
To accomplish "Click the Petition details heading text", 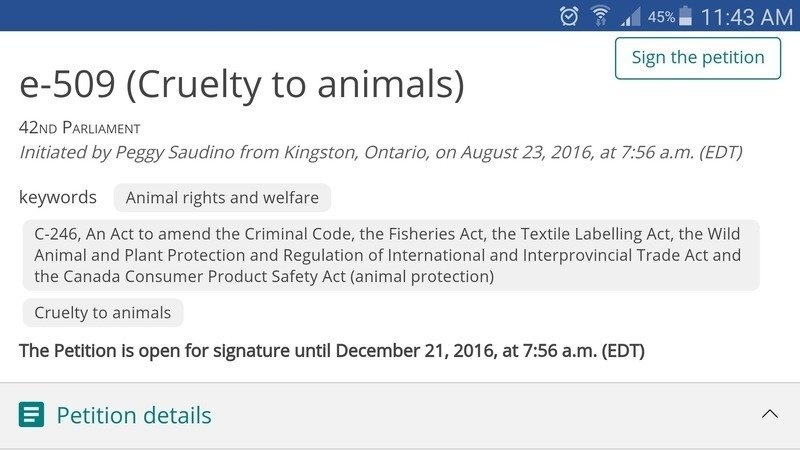I will (134, 415).
